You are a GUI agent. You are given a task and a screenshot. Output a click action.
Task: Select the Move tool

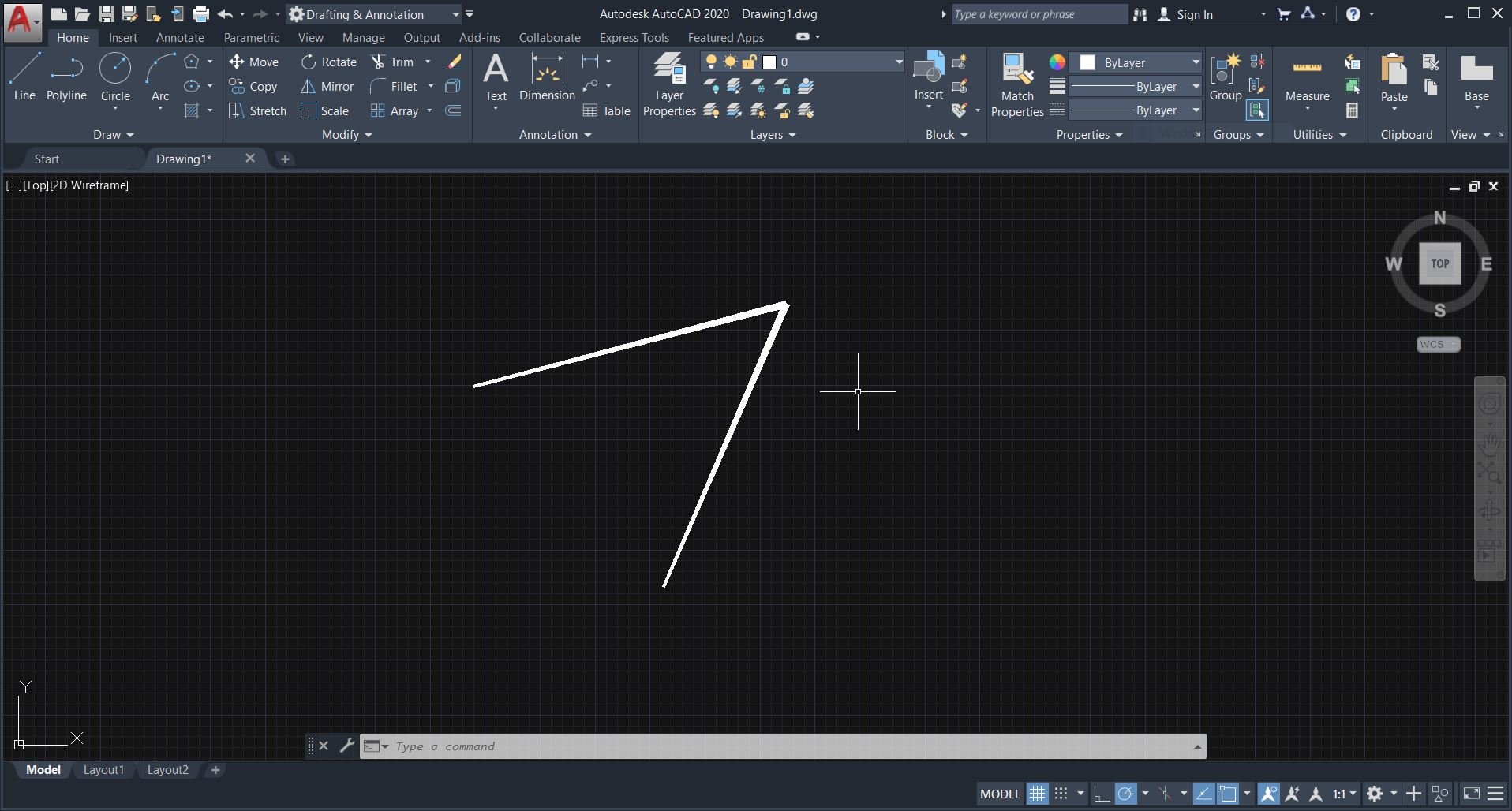coord(254,62)
